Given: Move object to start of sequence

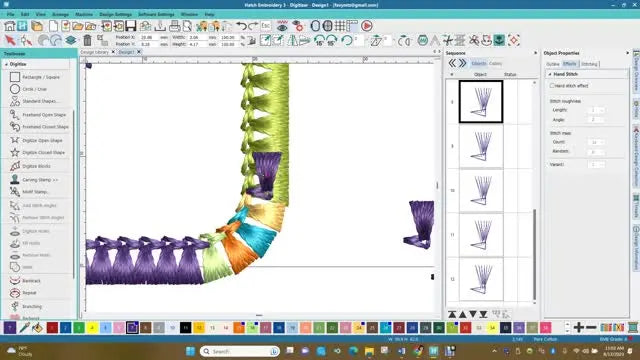Looking at the screenshot, I should coord(452,314).
